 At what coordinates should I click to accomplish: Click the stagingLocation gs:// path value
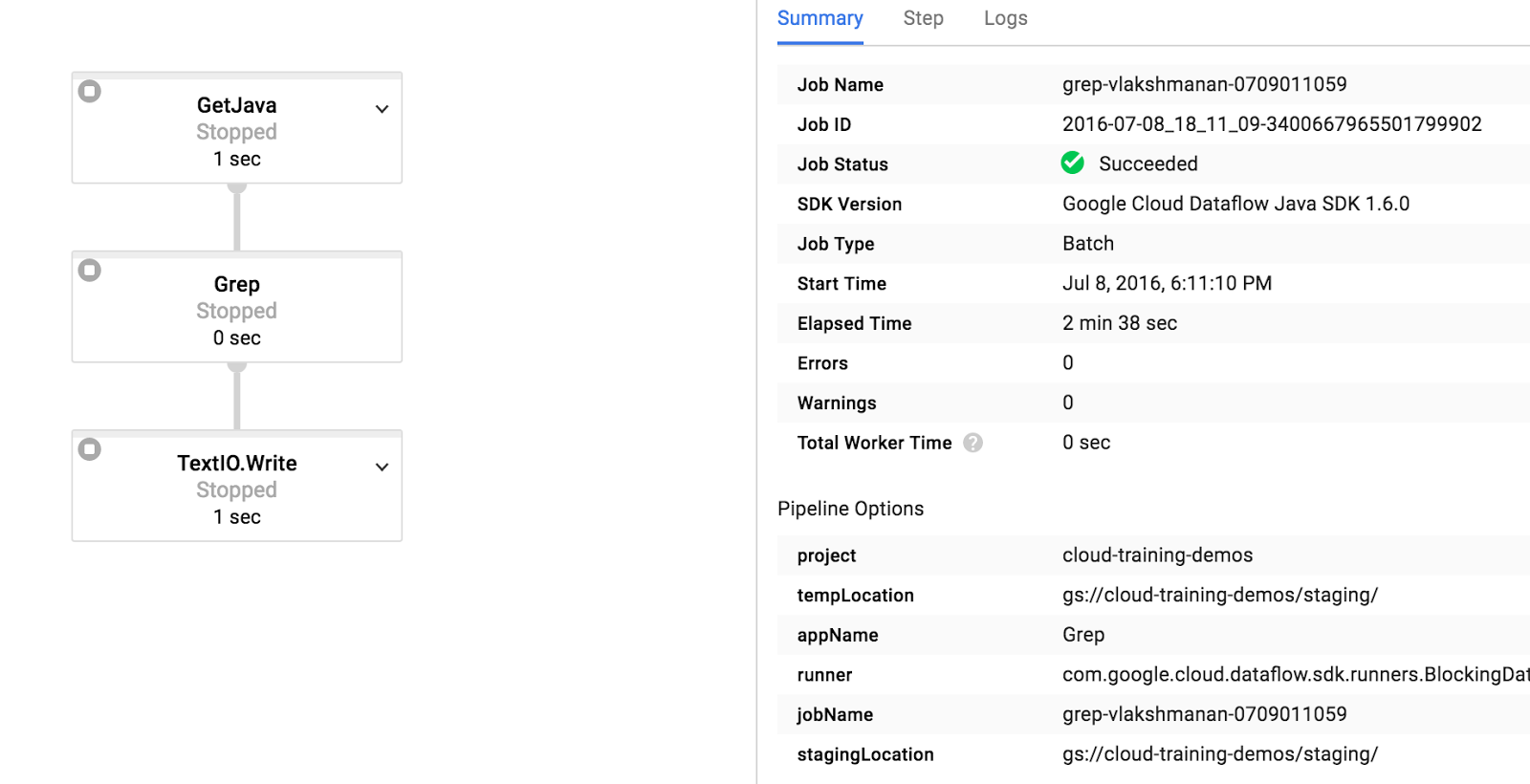coord(1219,754)
